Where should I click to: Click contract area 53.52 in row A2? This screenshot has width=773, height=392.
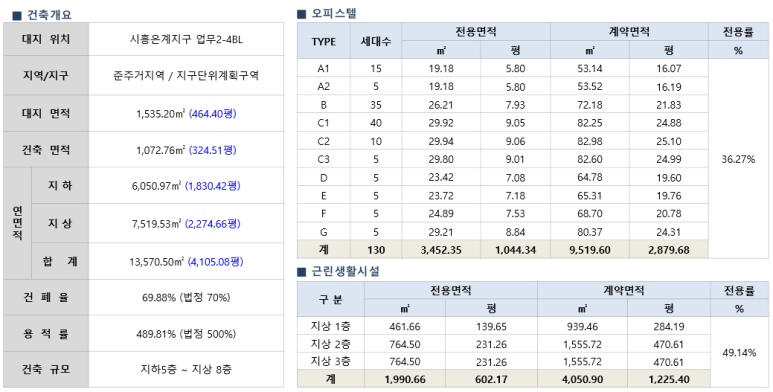coord(590,87)
